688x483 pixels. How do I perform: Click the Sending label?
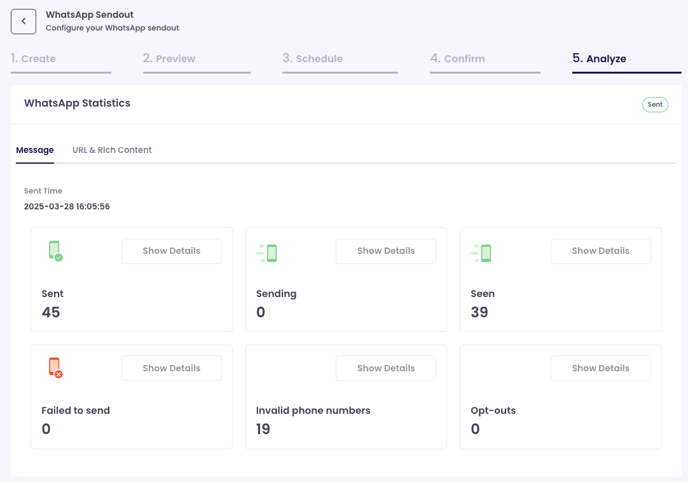pos(276,293)
